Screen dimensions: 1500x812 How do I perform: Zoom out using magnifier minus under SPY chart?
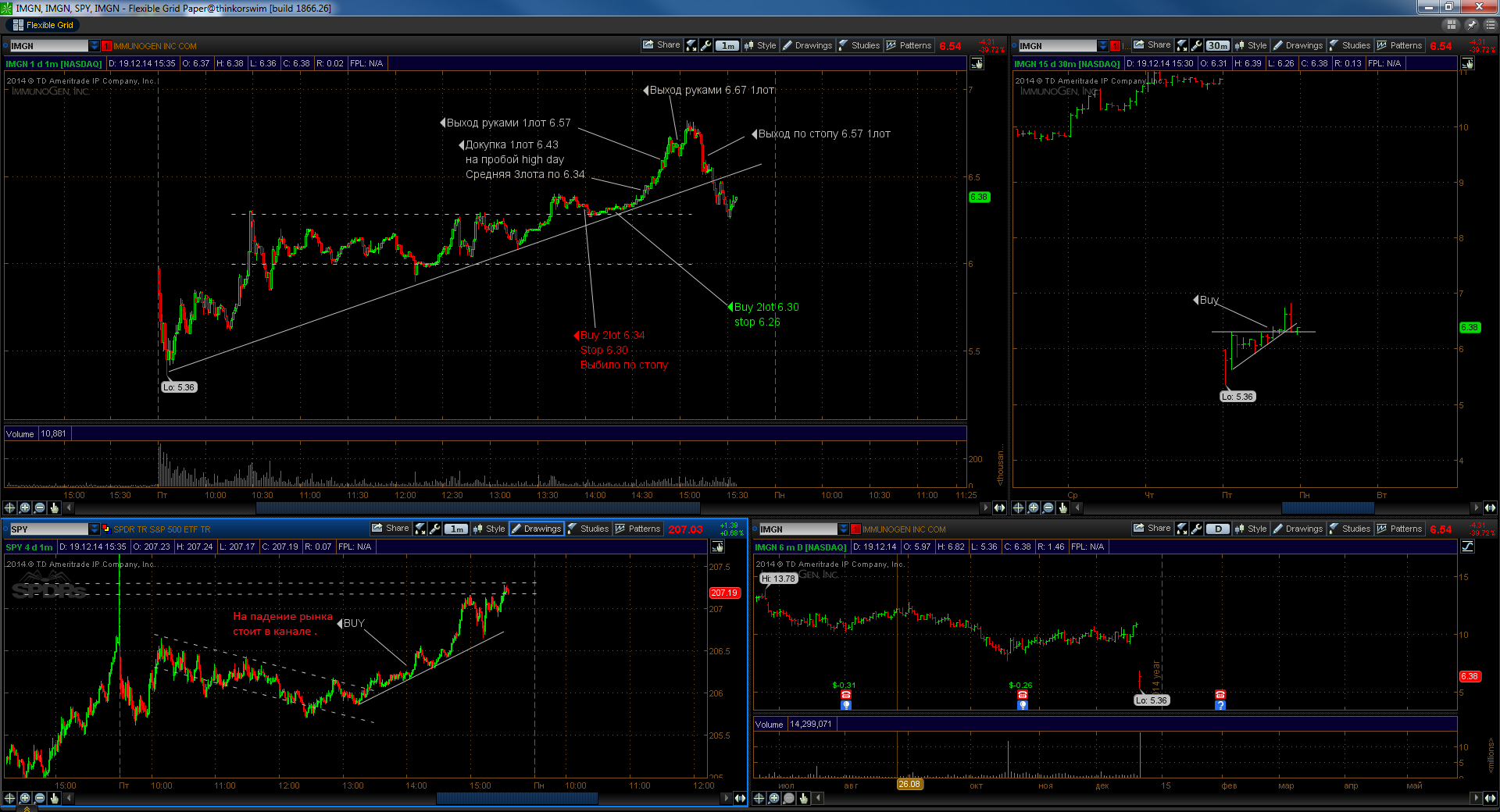[40, 798]
